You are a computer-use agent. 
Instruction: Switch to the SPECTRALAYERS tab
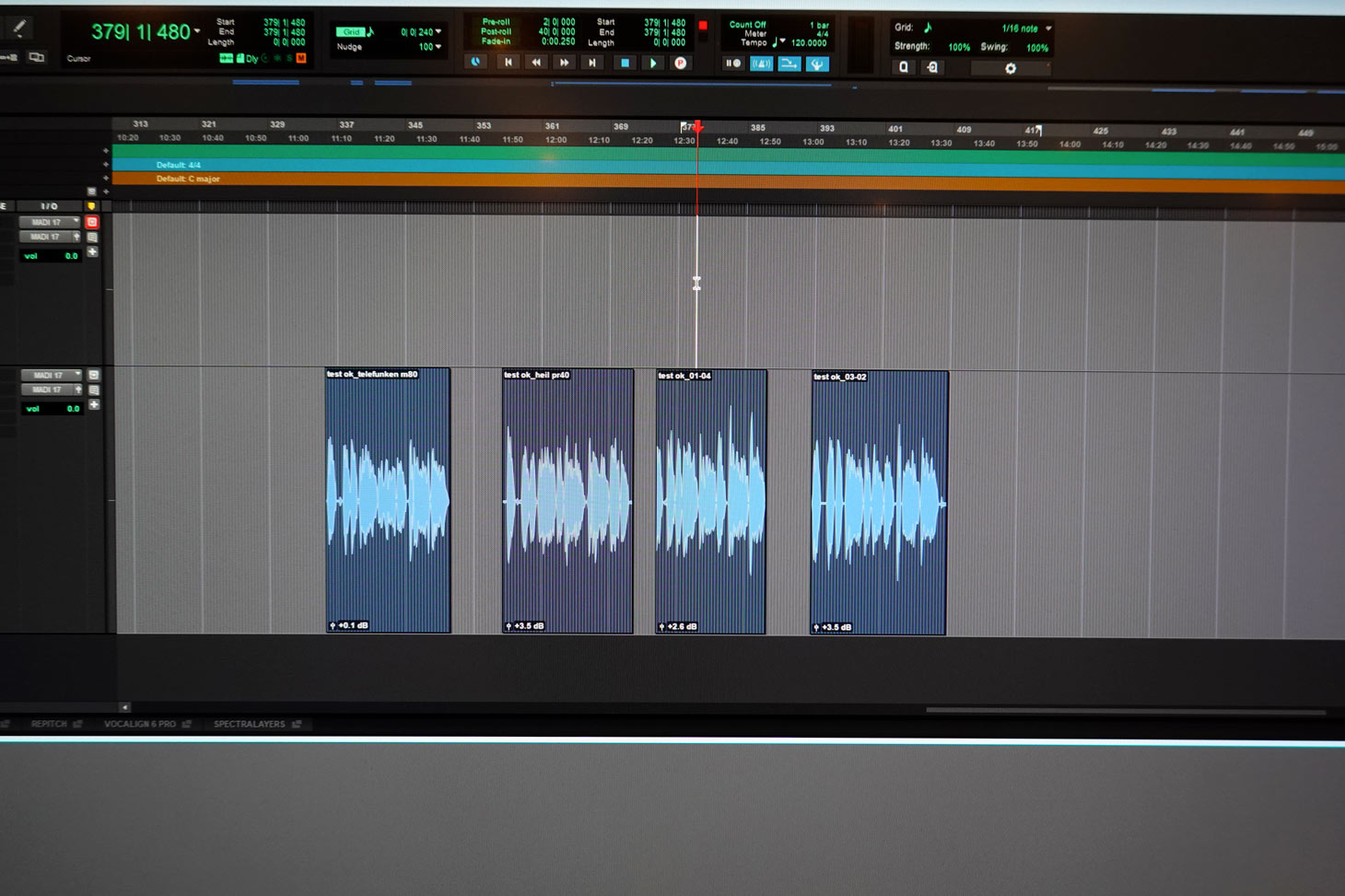(250, 724)
